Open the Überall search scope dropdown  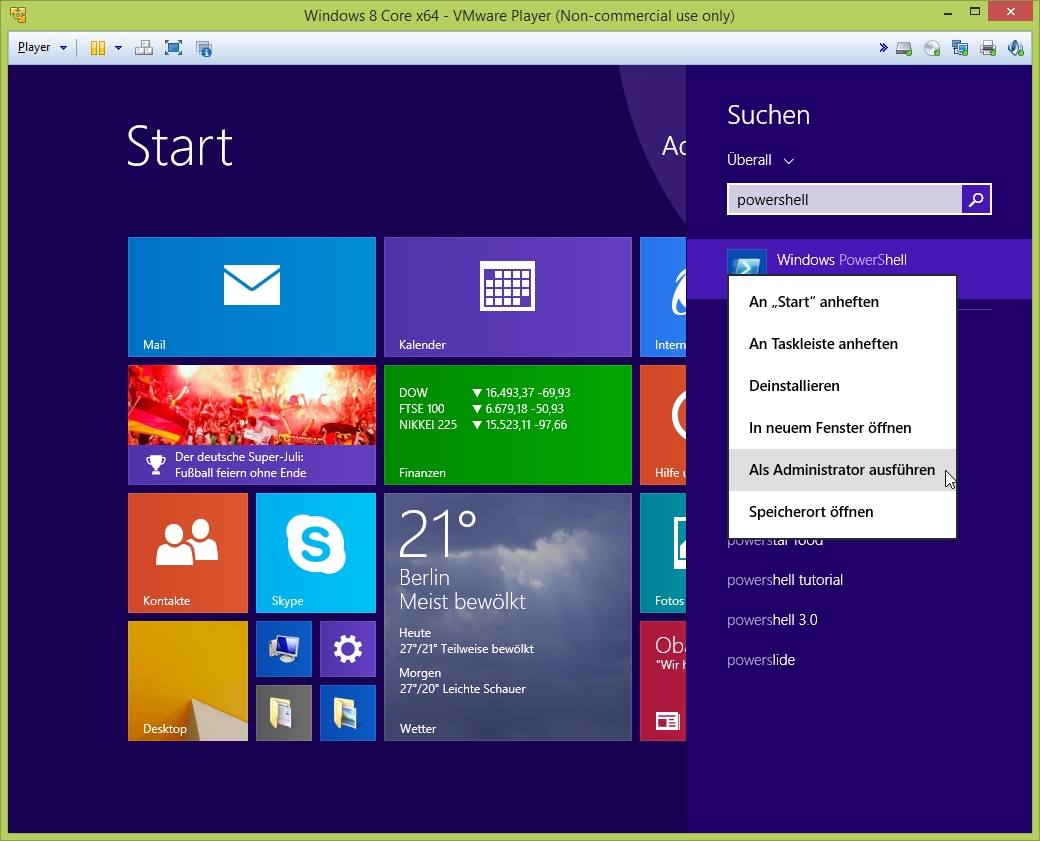coord(760,160)
